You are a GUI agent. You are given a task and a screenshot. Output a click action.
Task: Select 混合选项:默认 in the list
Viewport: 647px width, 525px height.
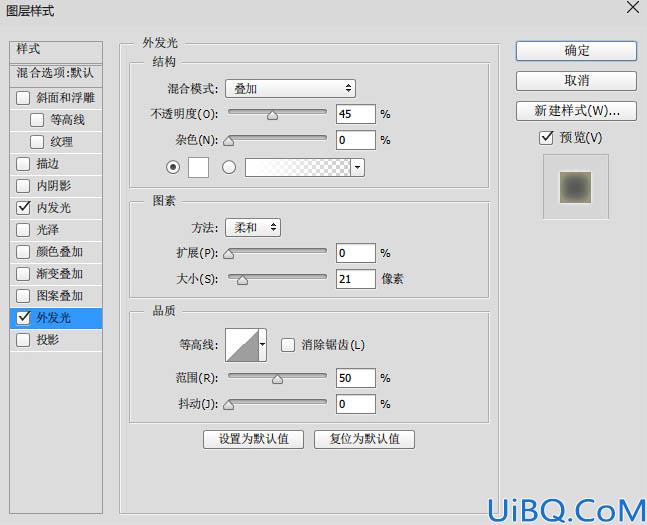56,74
